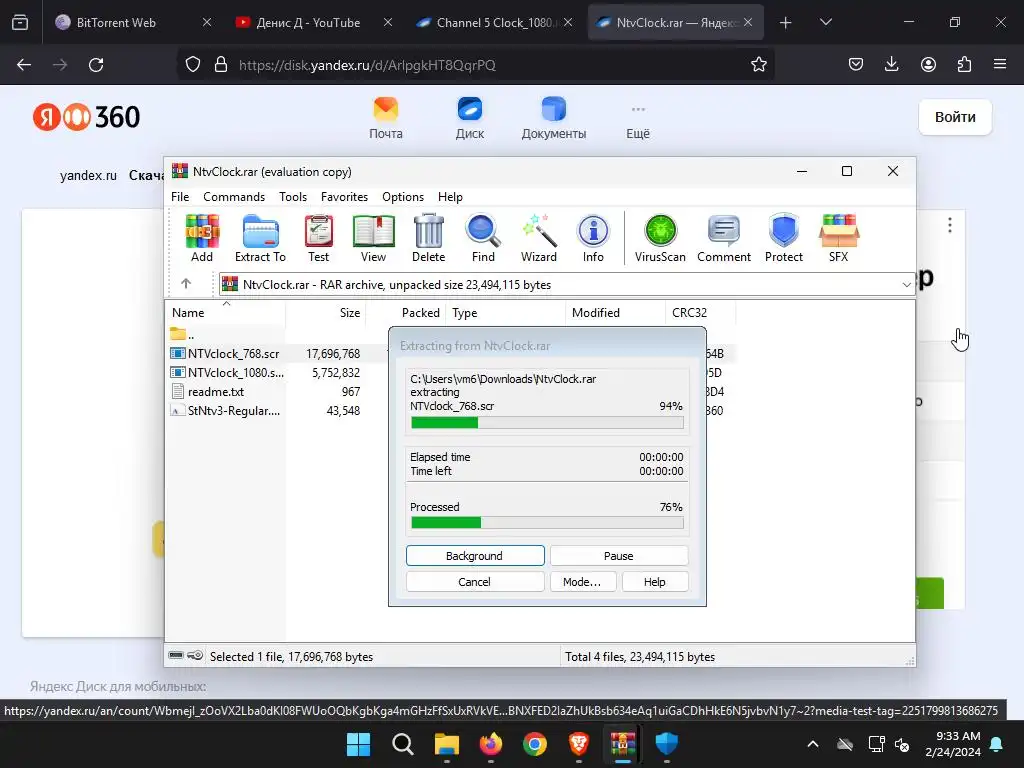Click the Find magnifier icon

pos(483,238)
